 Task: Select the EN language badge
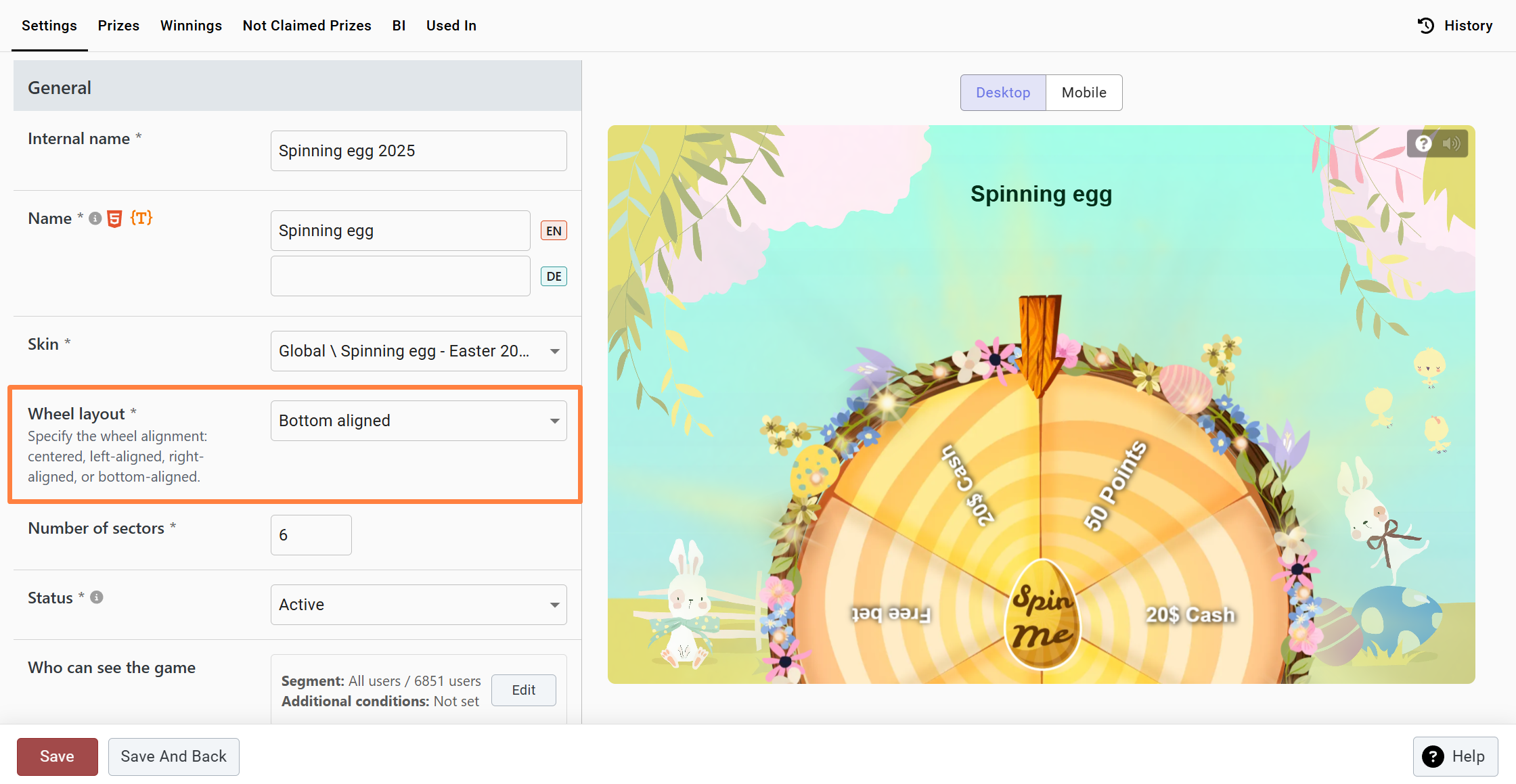click(554, 231)
